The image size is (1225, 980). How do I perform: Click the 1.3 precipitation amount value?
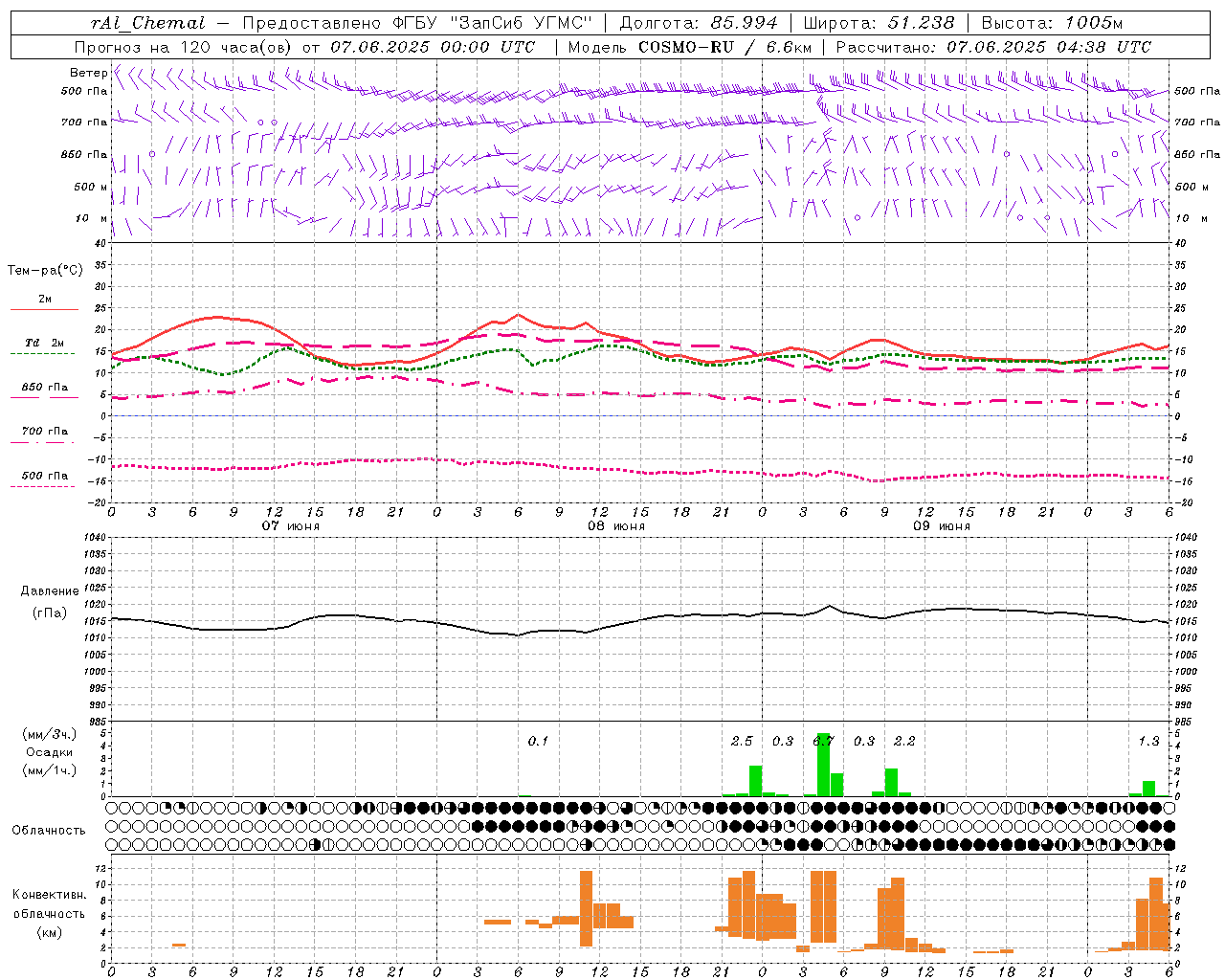pyautogui.click(x=1148, y=741)
